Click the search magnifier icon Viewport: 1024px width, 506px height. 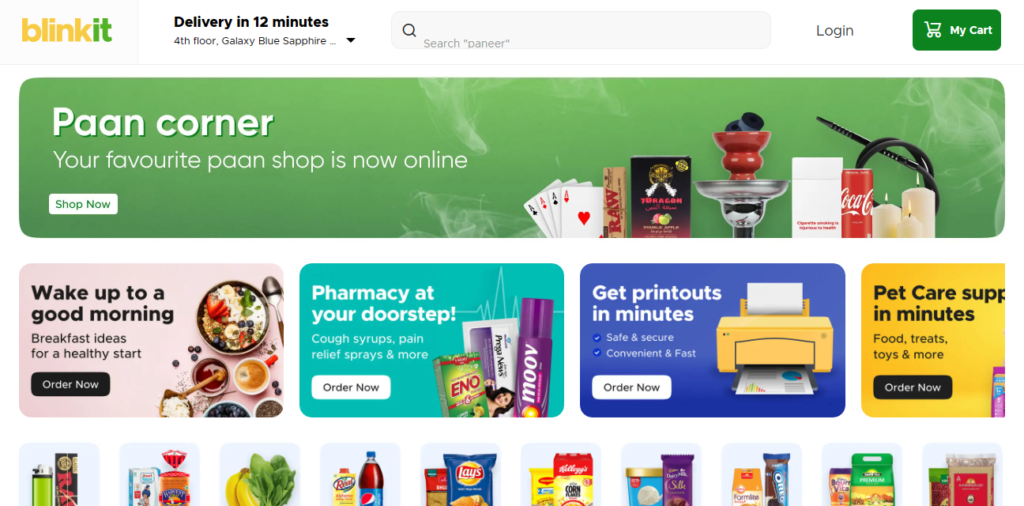pyautogui.click(x=409, y=30)
